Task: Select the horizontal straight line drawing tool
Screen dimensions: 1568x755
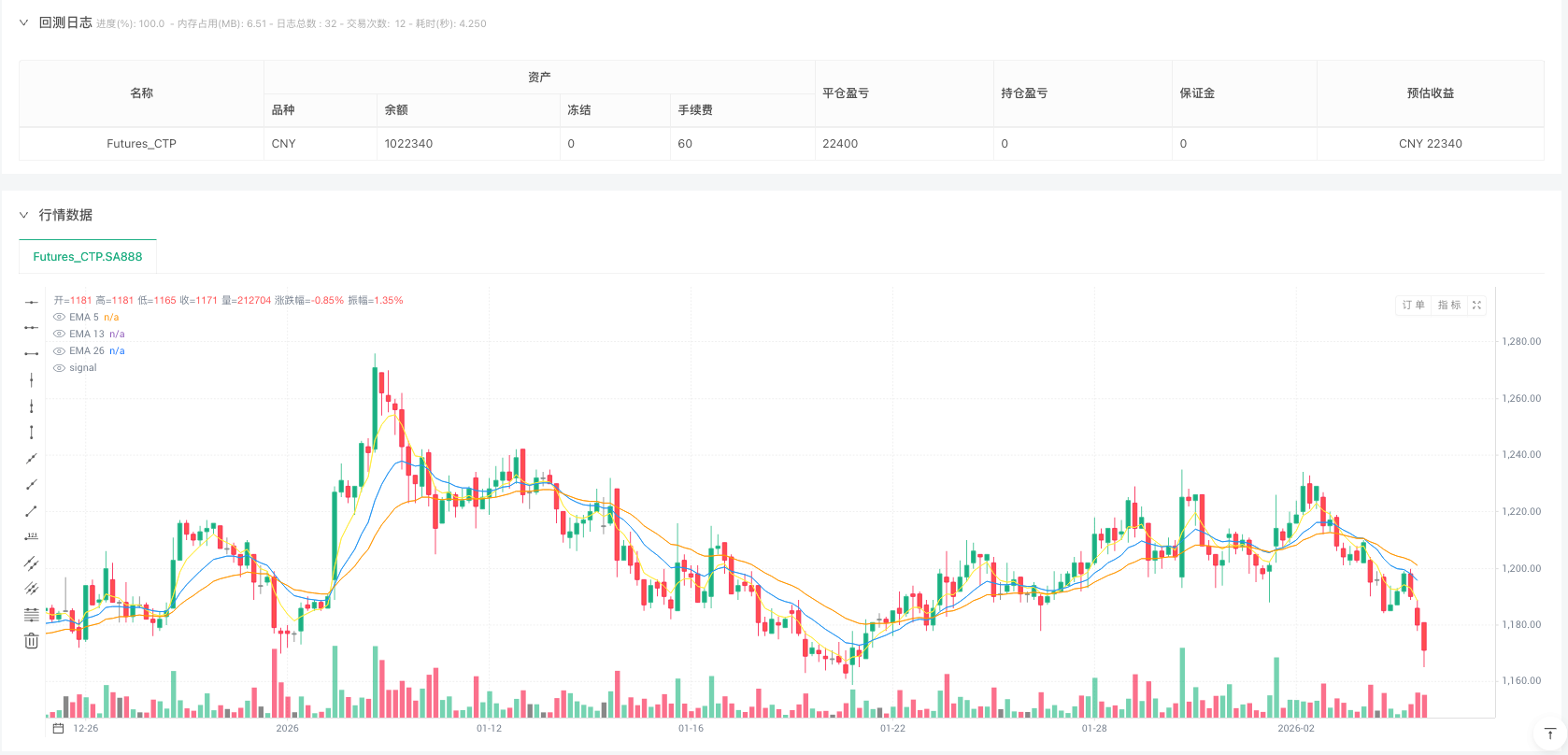Action: click(31, 302)
